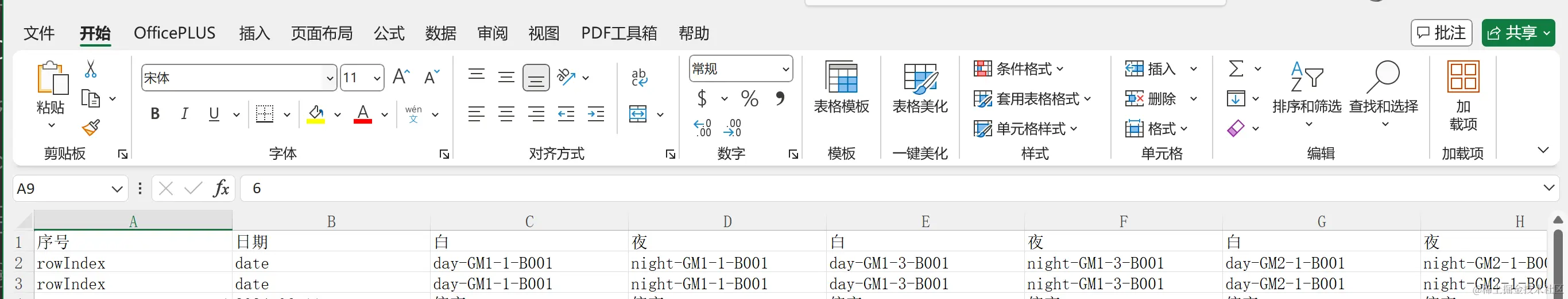The width and height of the screenshot is (1568, 299).
Task: Switch to the 插入 ribbon tab
Action: click(x=254, y=33)
